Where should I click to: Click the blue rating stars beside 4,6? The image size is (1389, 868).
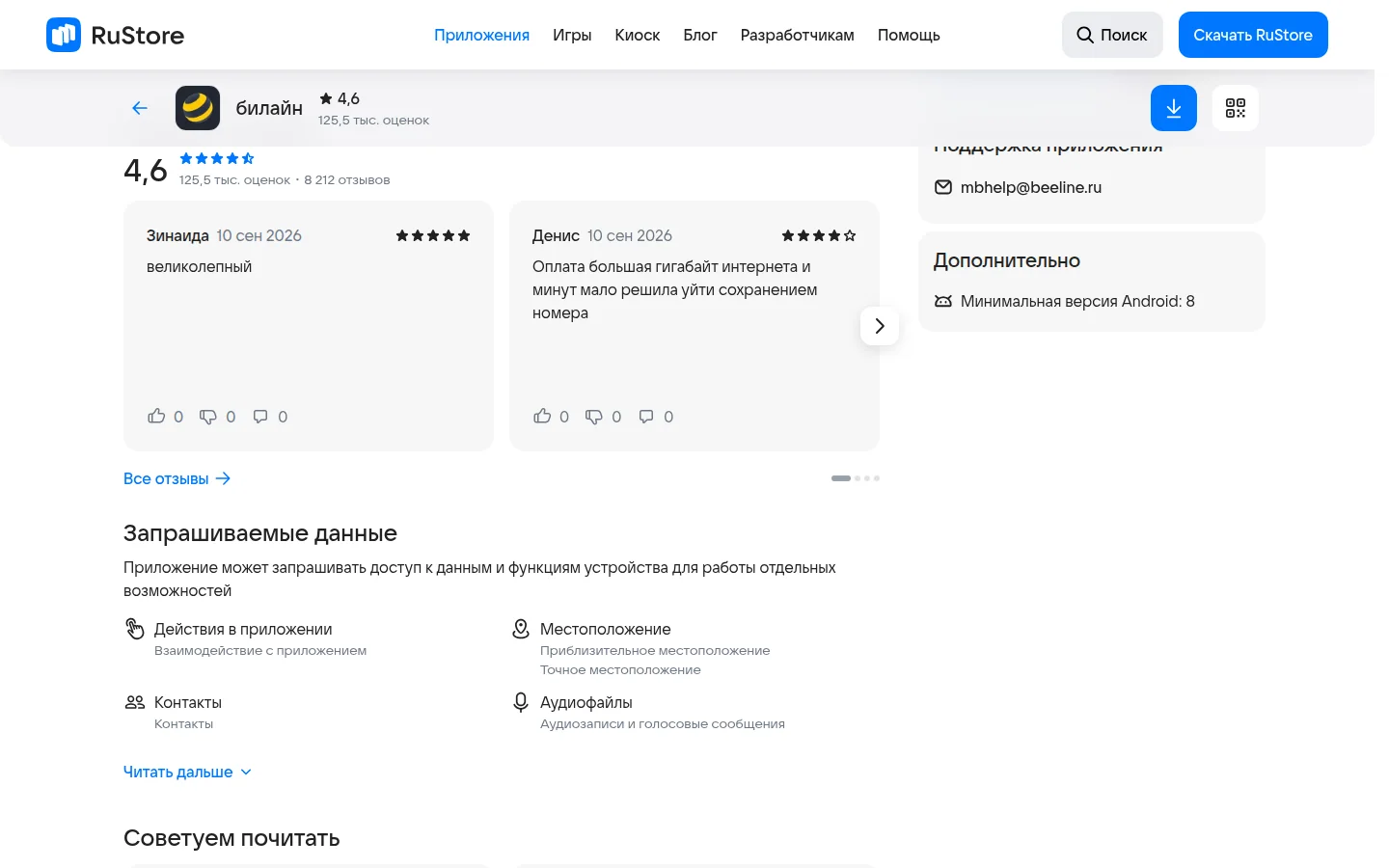[217, 158]
